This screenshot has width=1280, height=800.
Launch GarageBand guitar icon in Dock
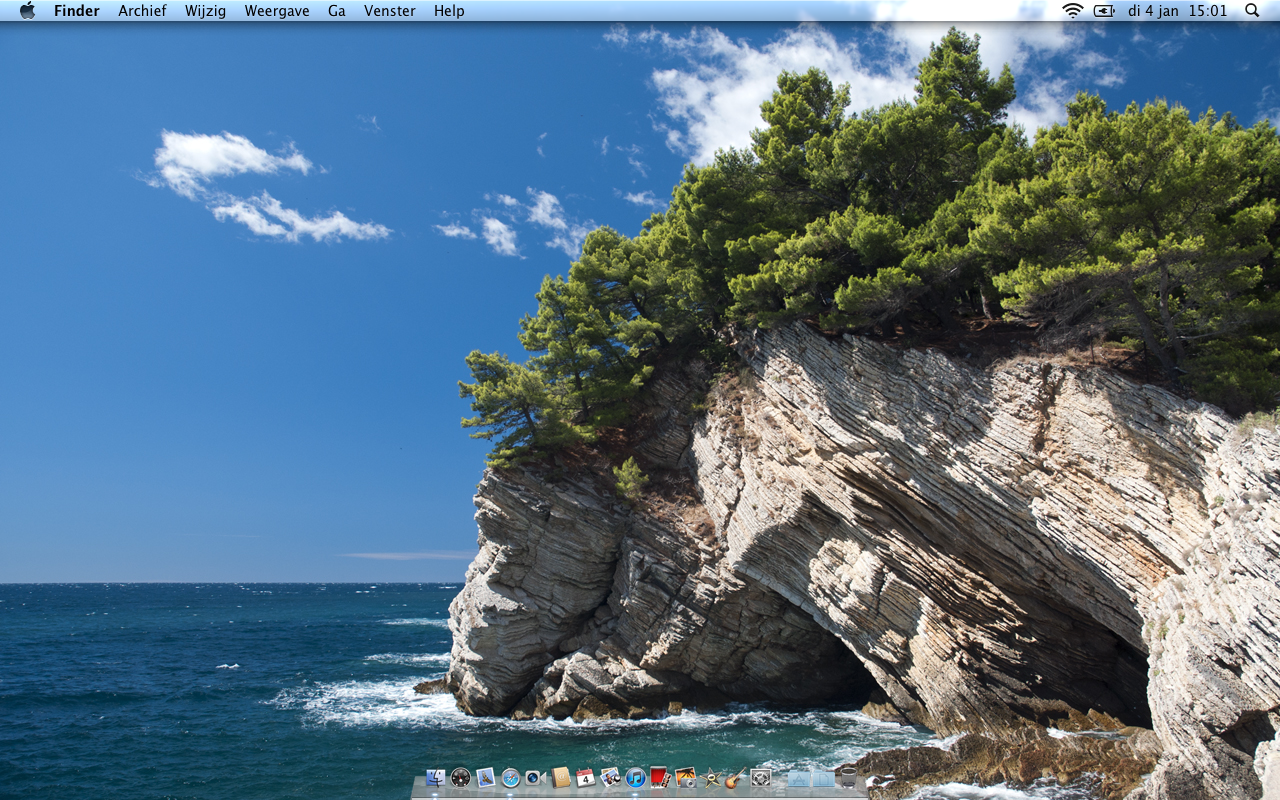click(736, 778)
